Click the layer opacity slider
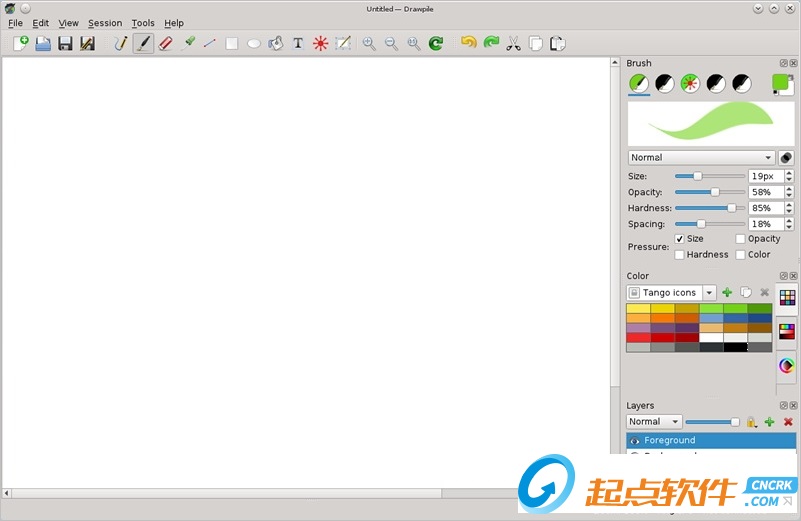 (713, 422)
